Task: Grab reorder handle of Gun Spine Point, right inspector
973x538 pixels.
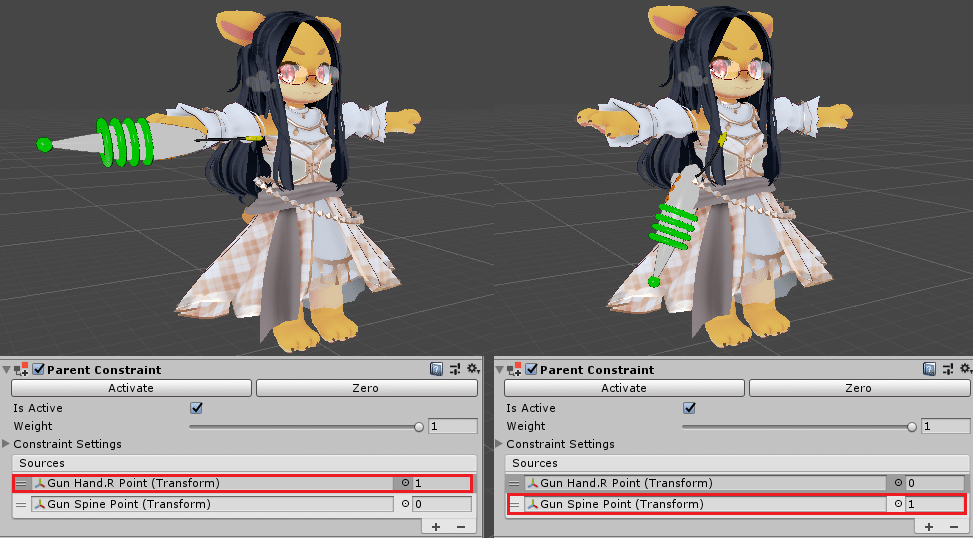Action: point(514,504)
